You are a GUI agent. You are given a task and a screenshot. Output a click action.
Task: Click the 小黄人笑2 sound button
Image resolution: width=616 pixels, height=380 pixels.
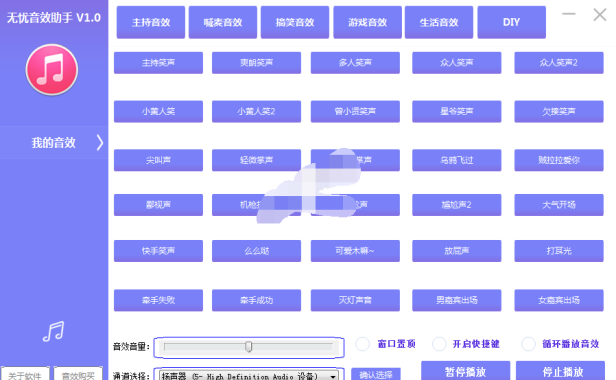(257, 111)
